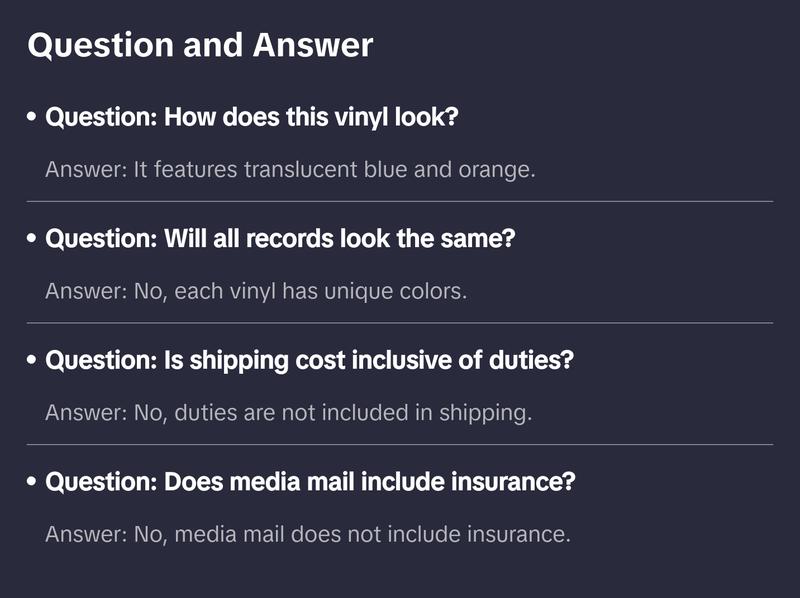800x598 pixels.
Task: Click question 'Does media mail include insurance?'
Action: tap(311, 482)
